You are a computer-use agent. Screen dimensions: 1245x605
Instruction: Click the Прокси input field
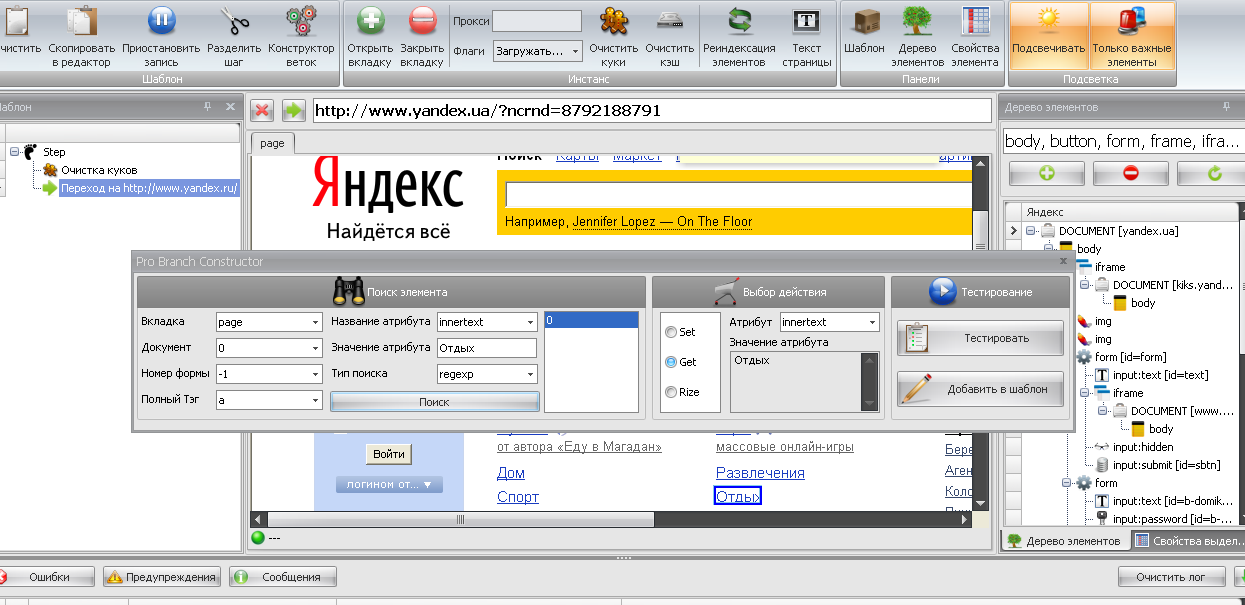click(537, 21)
